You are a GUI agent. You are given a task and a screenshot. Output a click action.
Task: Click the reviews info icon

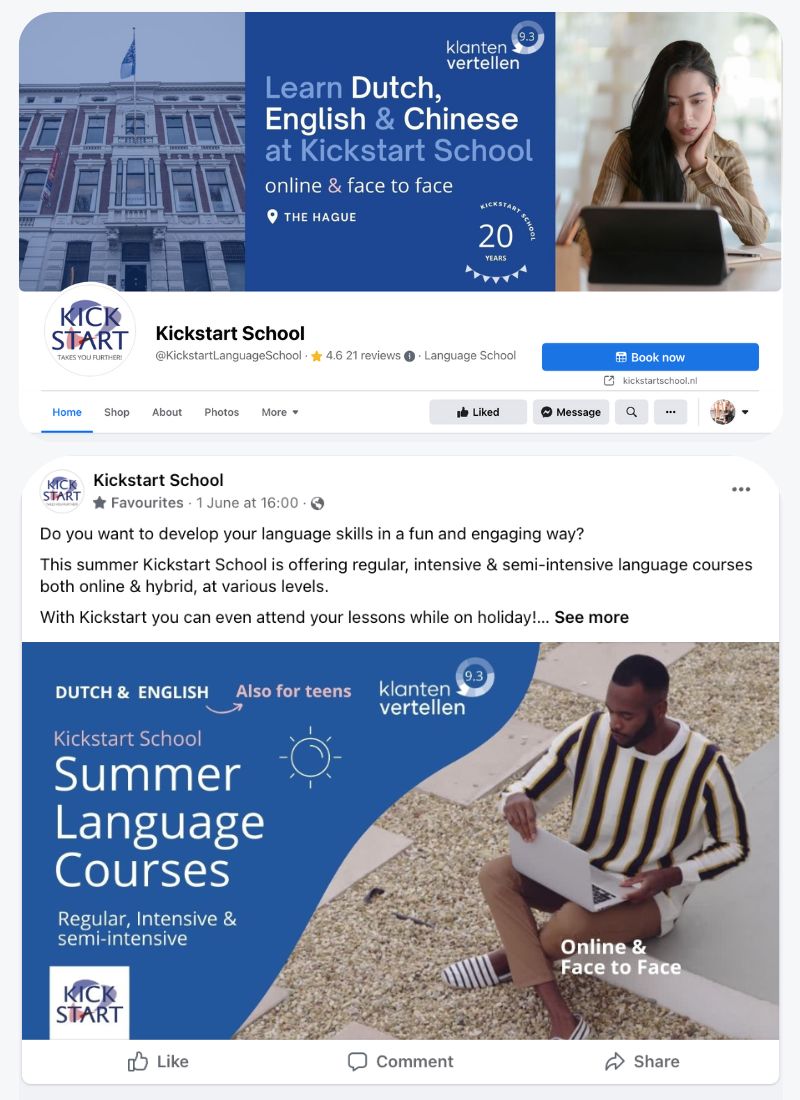pos(409,356)
